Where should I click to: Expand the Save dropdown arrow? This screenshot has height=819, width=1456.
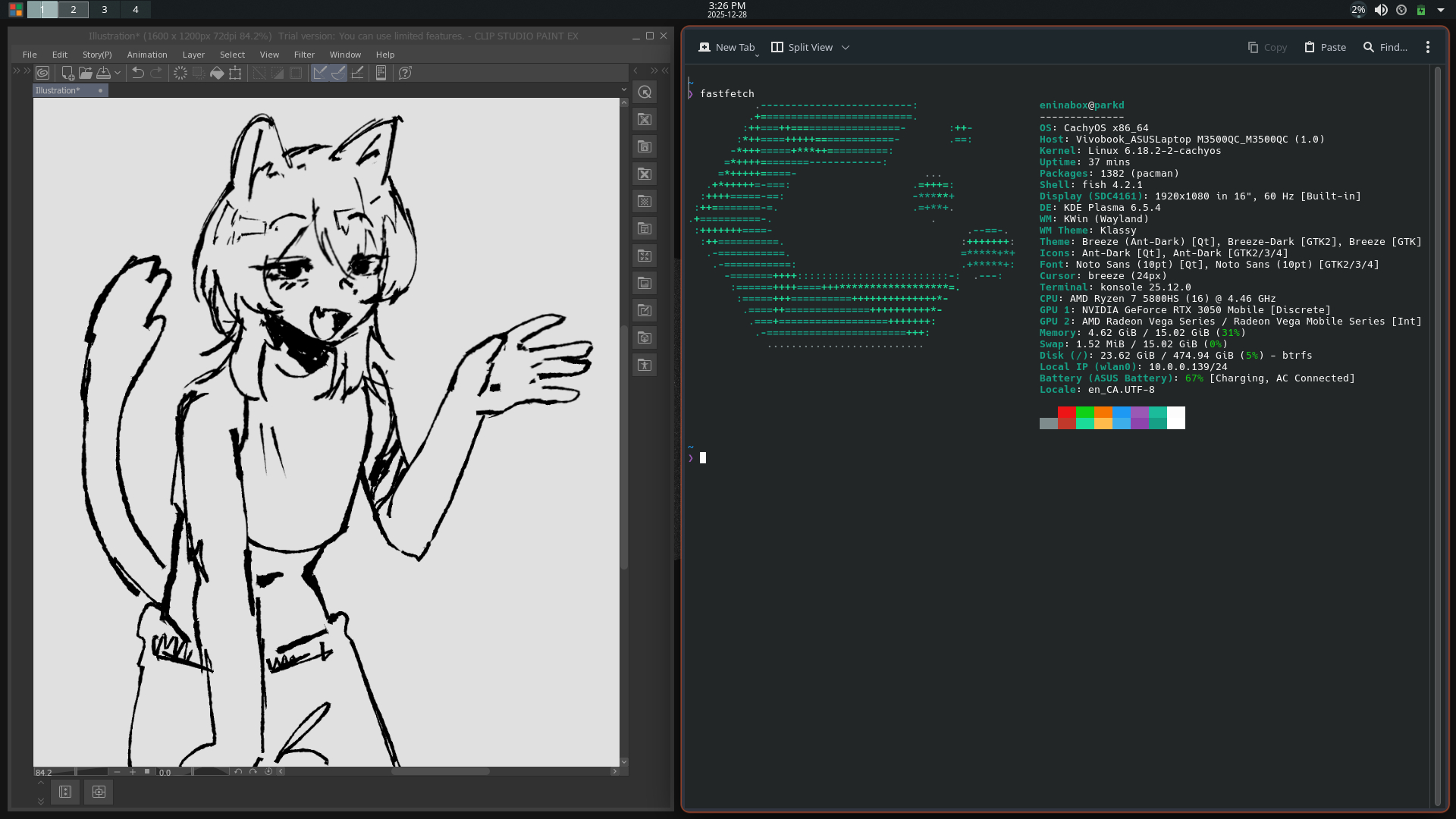(x=118, y=74)
